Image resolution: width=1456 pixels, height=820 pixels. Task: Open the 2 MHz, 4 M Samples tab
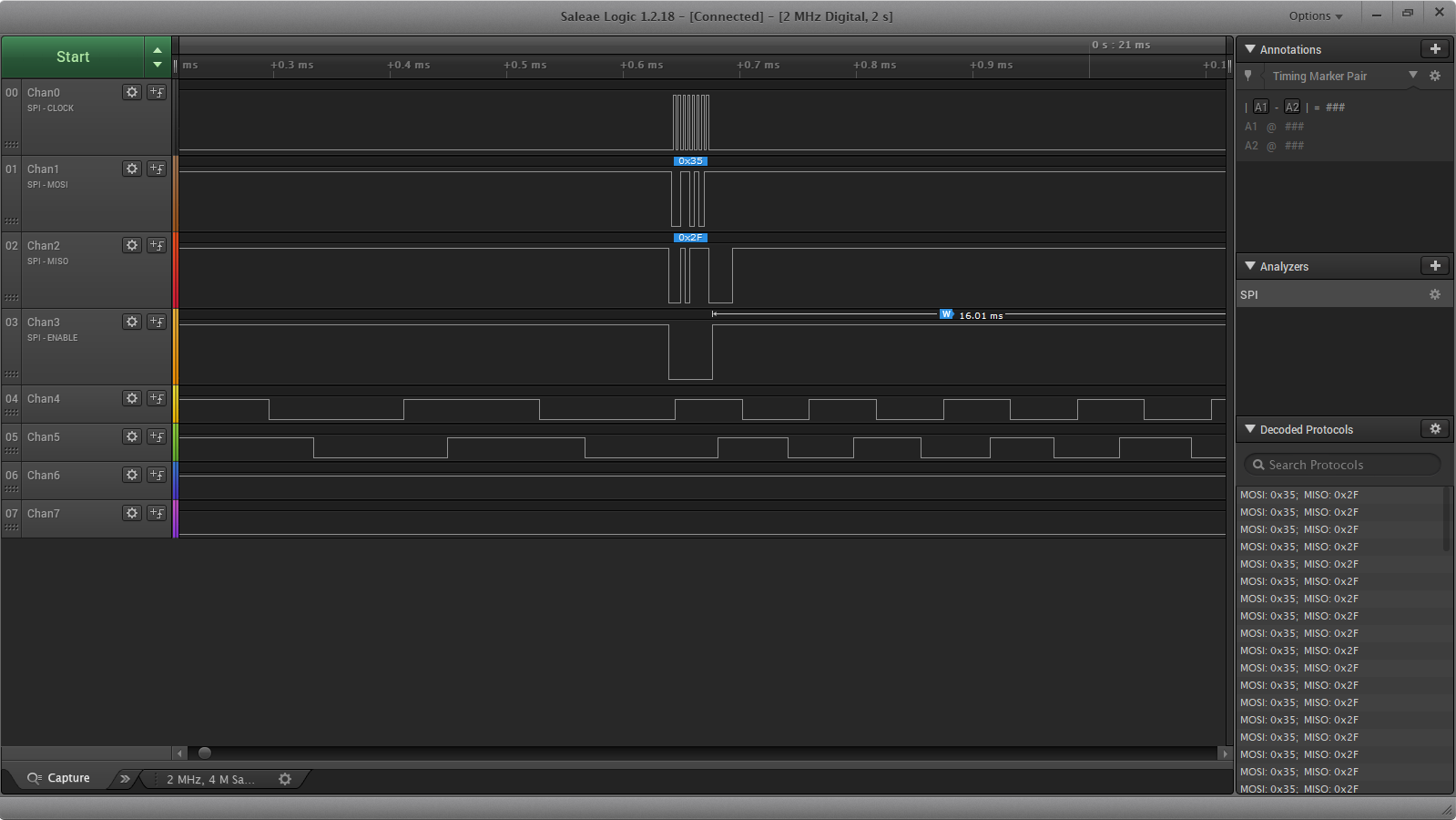tap(210, 779)
